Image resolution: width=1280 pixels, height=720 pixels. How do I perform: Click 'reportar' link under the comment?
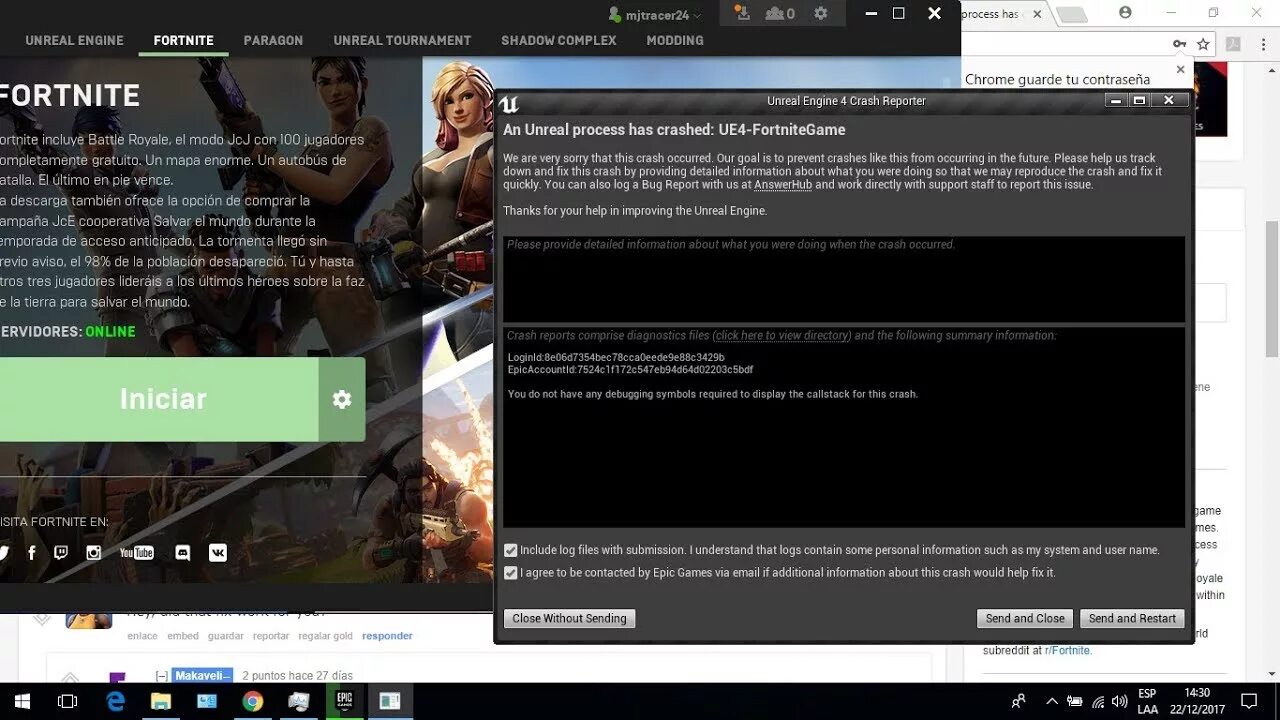point(271,636)
